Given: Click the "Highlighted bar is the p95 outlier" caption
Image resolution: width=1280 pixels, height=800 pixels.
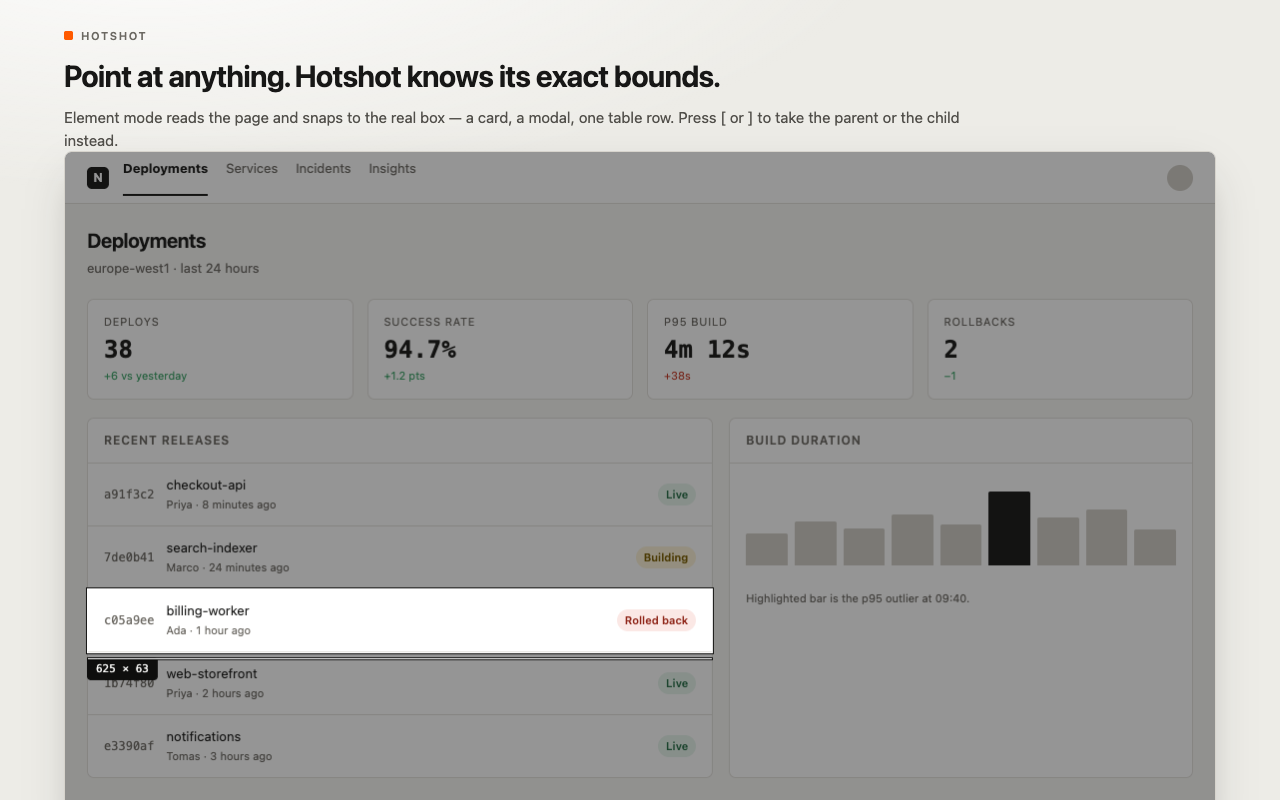Looking at the screenshot, I should click(858, 599).
